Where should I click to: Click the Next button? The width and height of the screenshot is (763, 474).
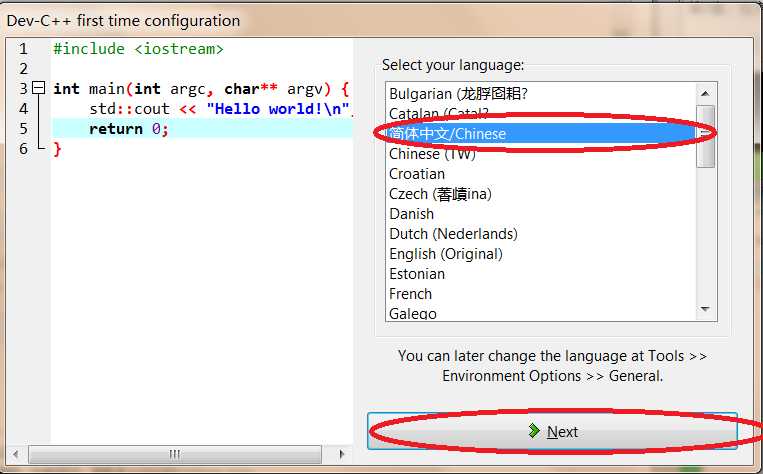[x=552, y=431]
